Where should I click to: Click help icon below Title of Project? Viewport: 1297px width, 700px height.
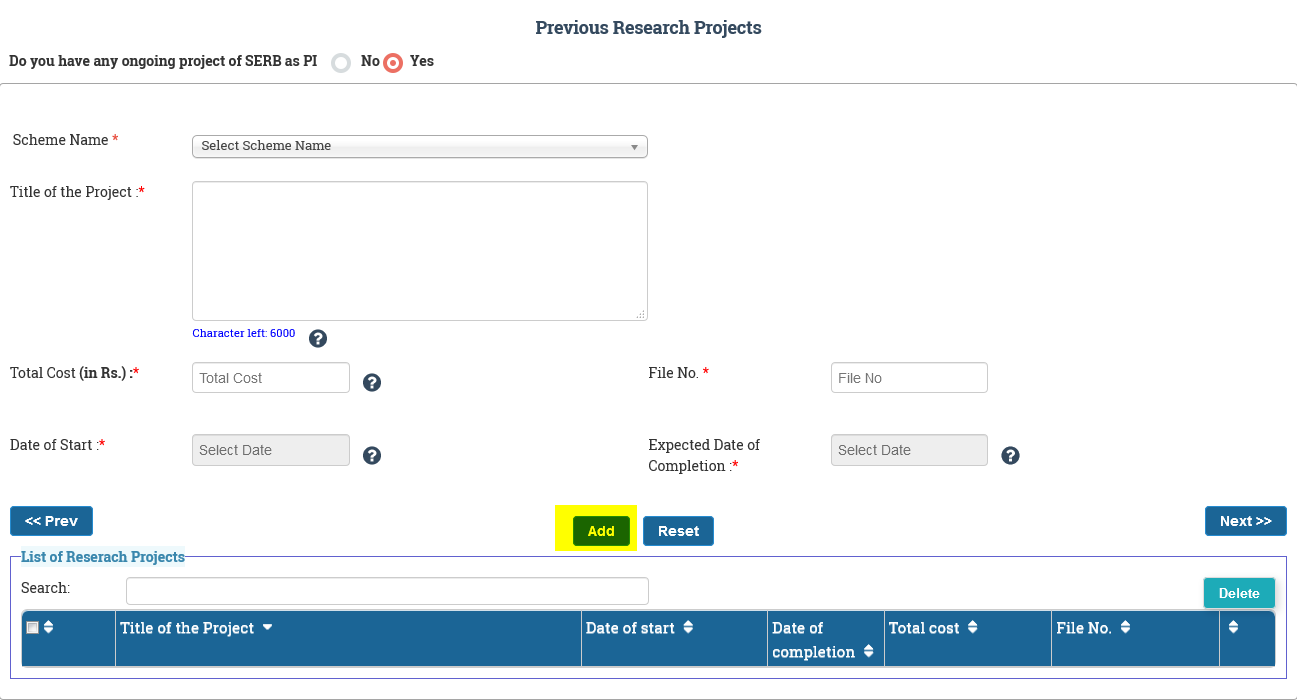pos(318,338)
